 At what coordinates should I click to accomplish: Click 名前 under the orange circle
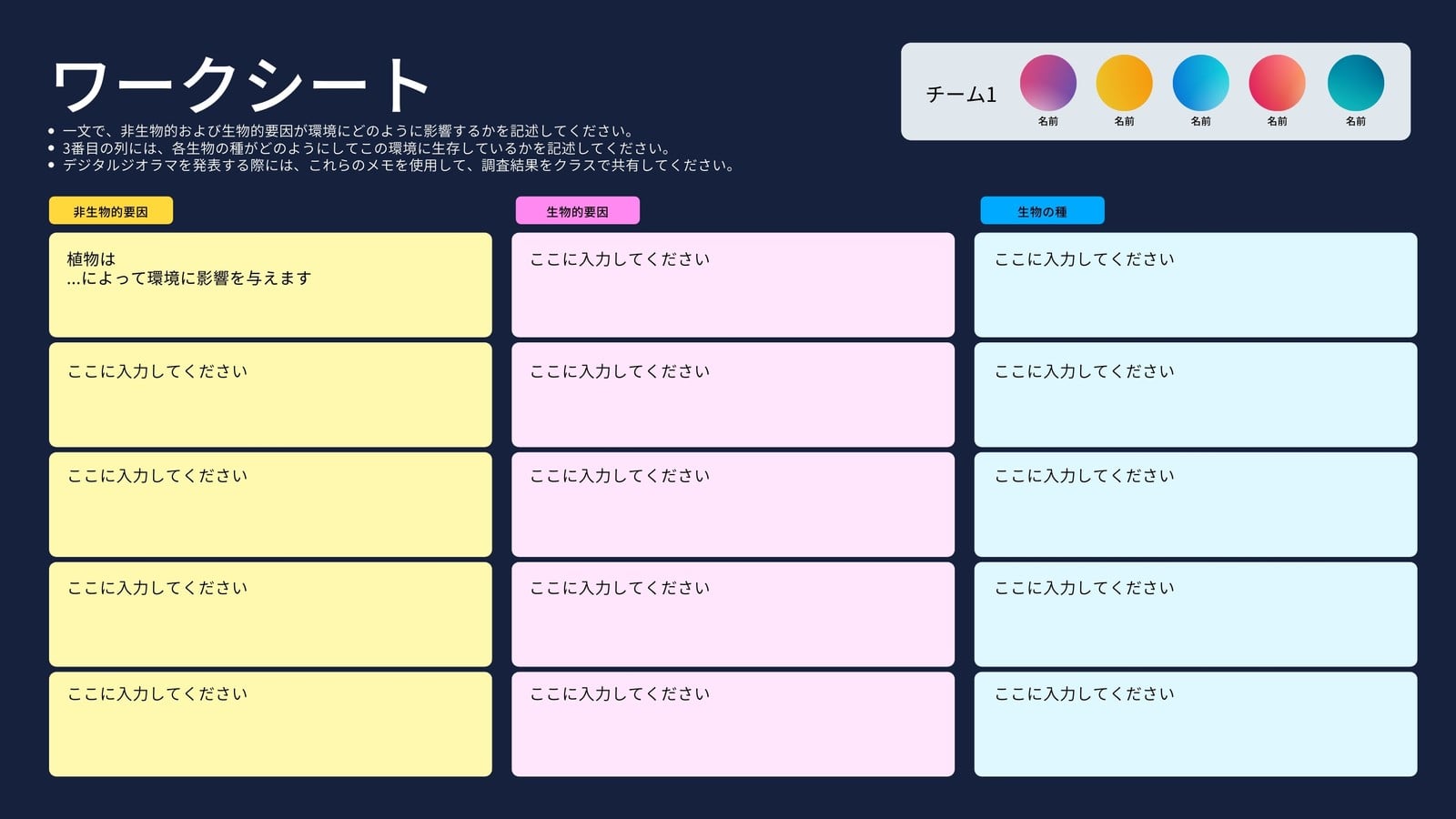click(x=1124, y=121)
